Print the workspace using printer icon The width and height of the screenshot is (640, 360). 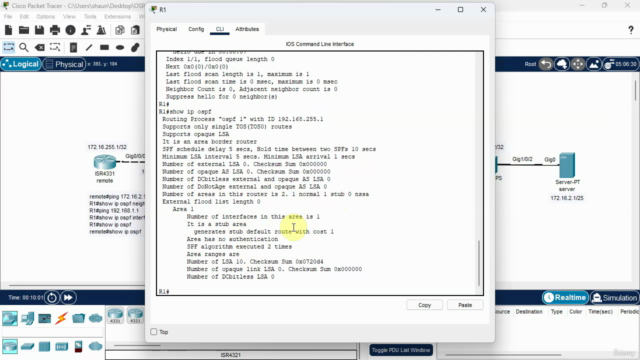pos(55,30)
